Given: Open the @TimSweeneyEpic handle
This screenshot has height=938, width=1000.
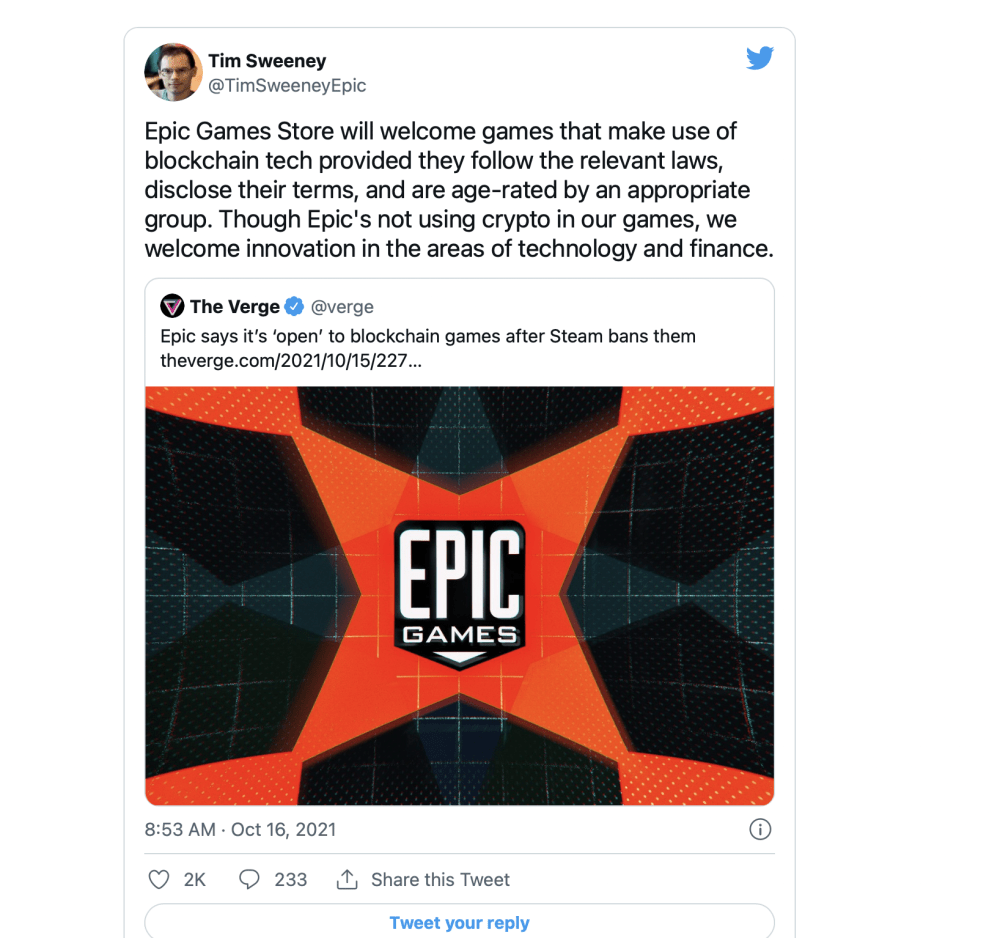Looking at the screenshot, I should 287,85.
